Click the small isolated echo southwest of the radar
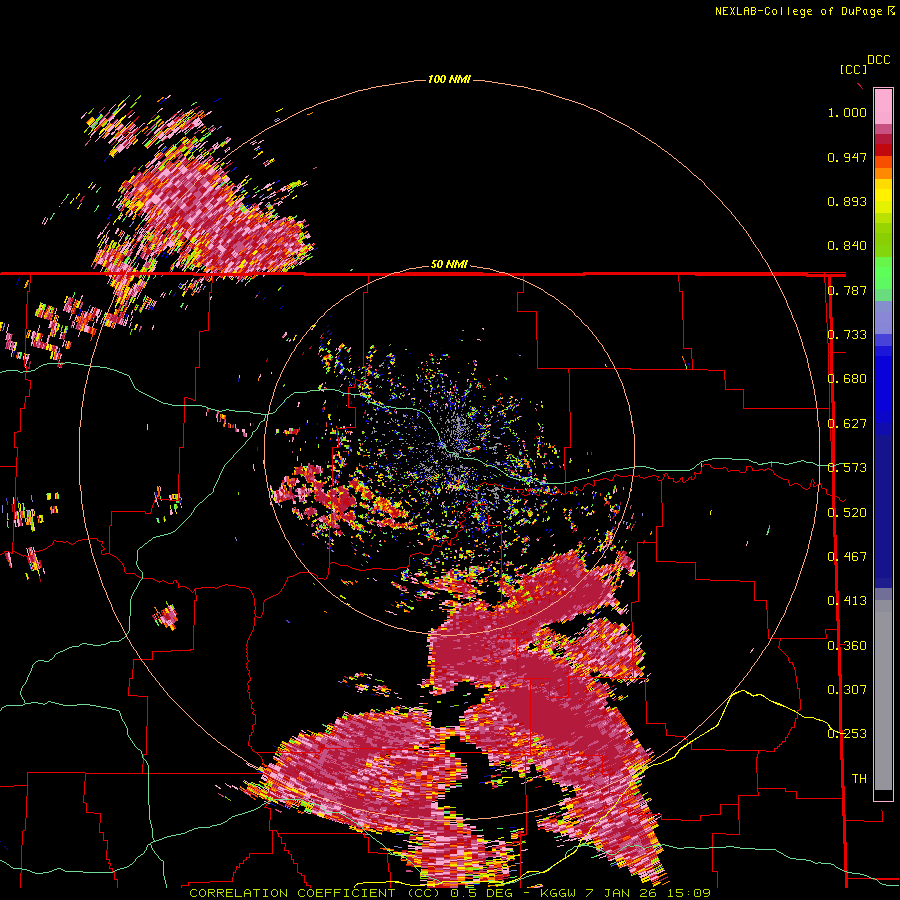 [166, 617]
